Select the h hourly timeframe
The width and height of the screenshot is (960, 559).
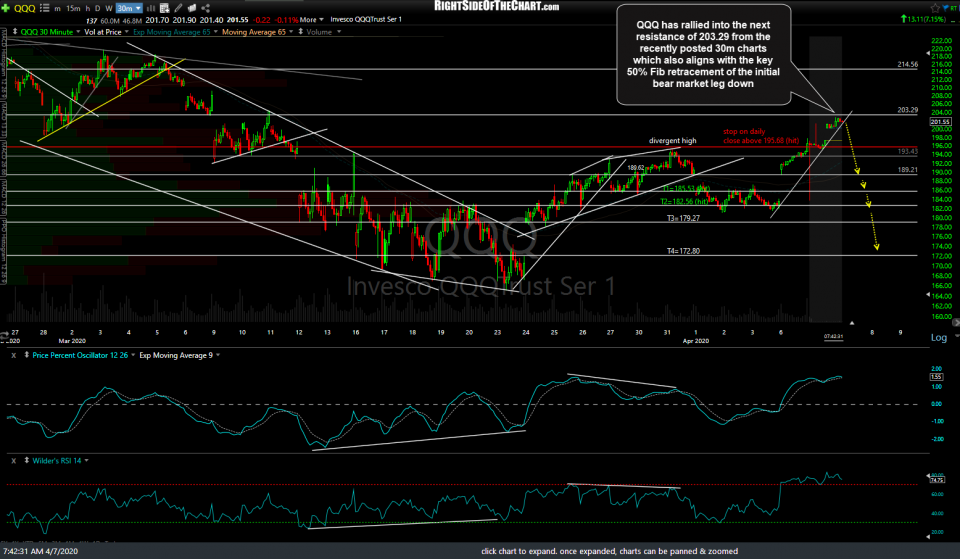88,8
